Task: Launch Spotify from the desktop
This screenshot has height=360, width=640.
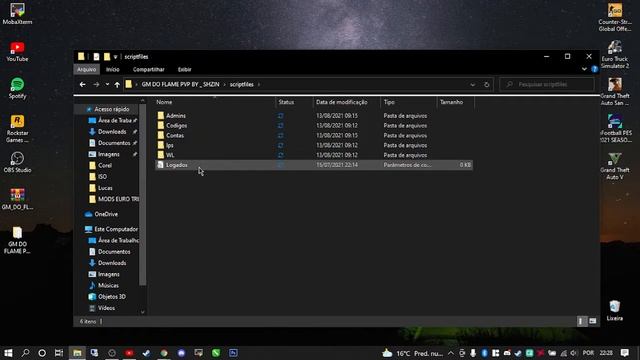Action: tap(17, 88)
